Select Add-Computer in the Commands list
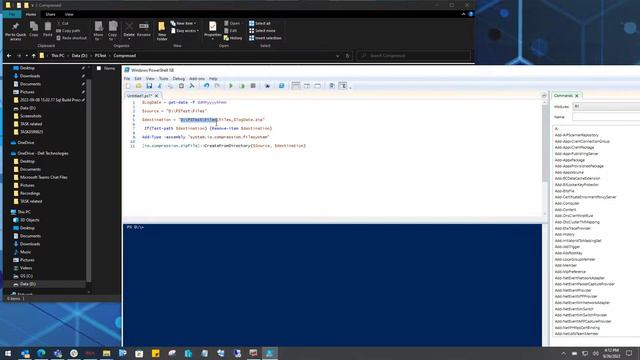This screenshot has height=360, width=640. point(567,203)
